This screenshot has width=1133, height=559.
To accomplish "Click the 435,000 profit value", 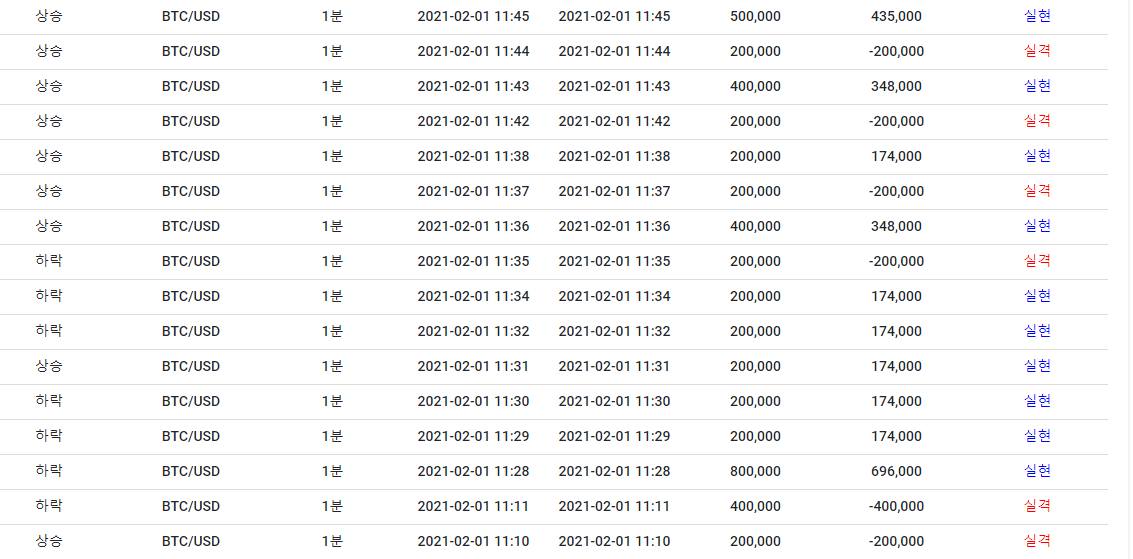I will [x=896, y=16].
